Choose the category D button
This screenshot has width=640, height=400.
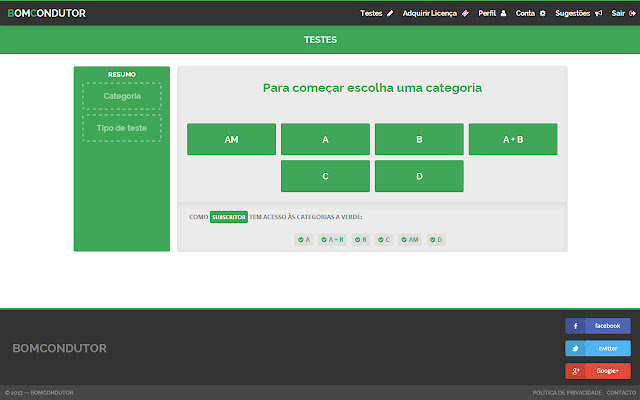tap(419, 176)
